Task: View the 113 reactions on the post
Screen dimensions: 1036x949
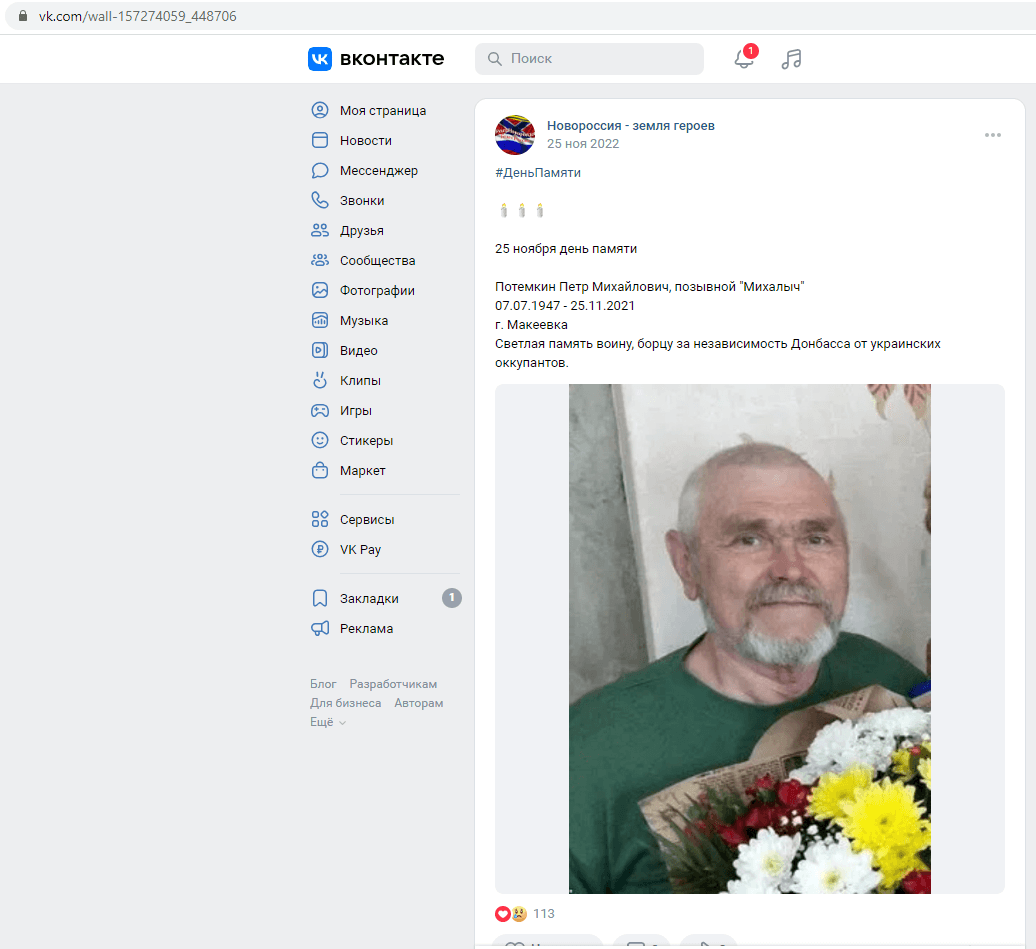Action: pos(525,913)
